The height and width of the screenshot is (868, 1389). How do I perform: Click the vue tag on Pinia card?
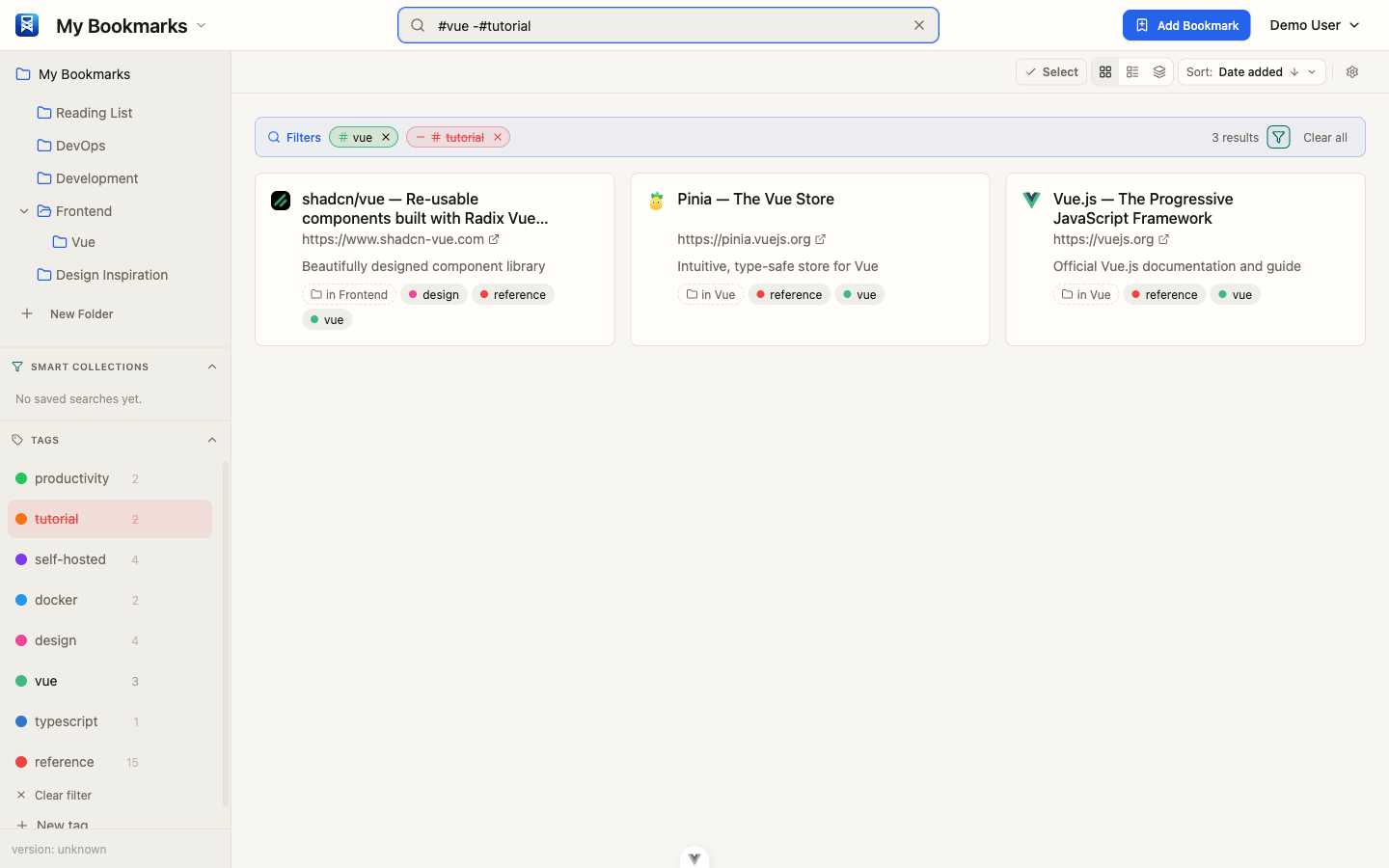[x=859, y=295]
